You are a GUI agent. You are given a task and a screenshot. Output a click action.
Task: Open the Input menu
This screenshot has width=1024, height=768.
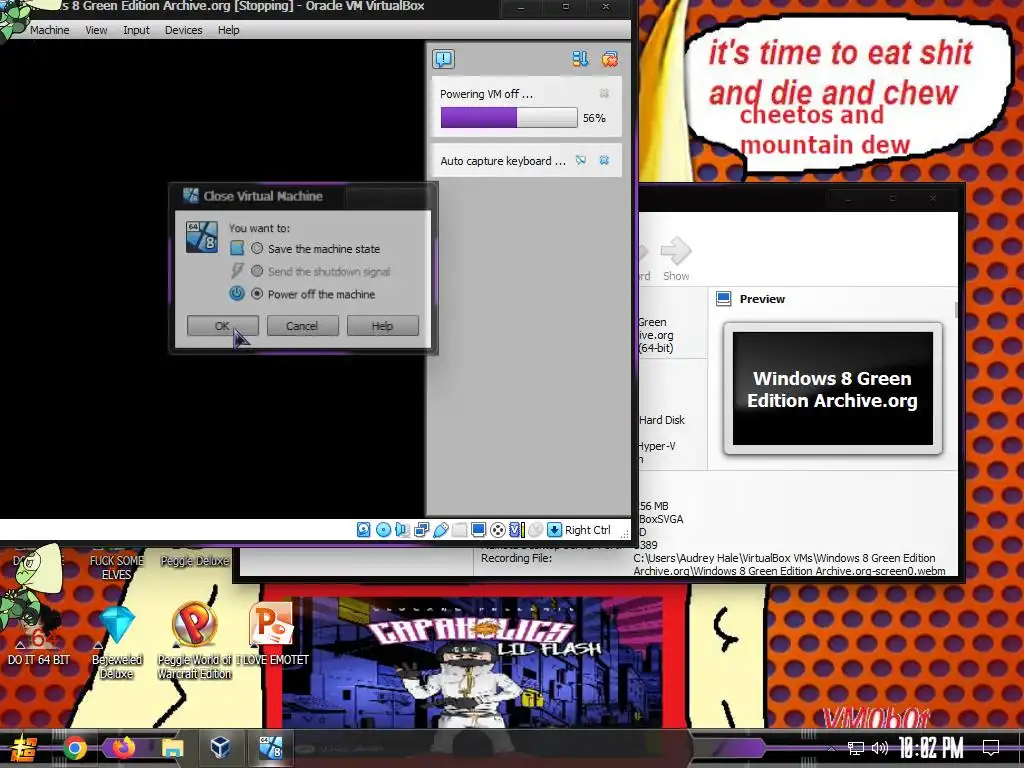[x=136, y=30]
